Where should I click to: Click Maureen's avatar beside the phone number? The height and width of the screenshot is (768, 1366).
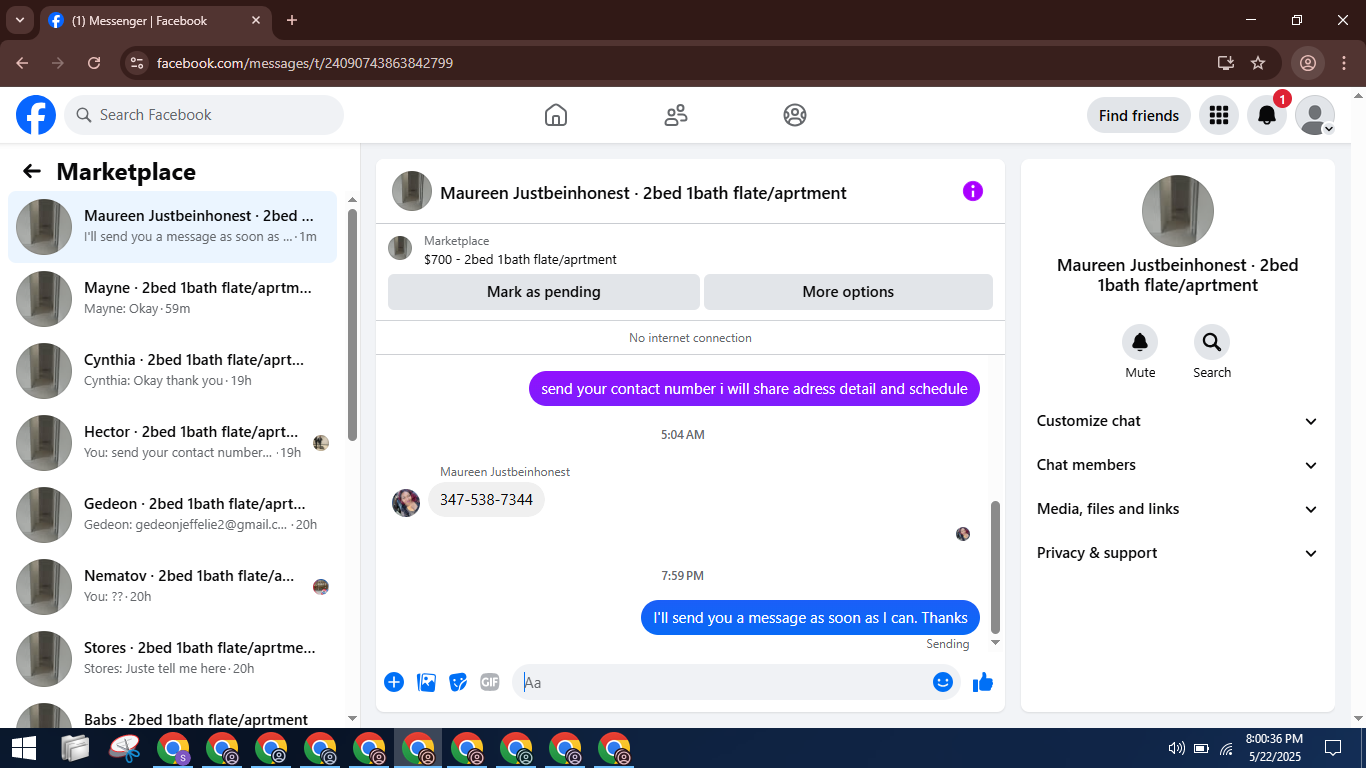coord(406,502)
